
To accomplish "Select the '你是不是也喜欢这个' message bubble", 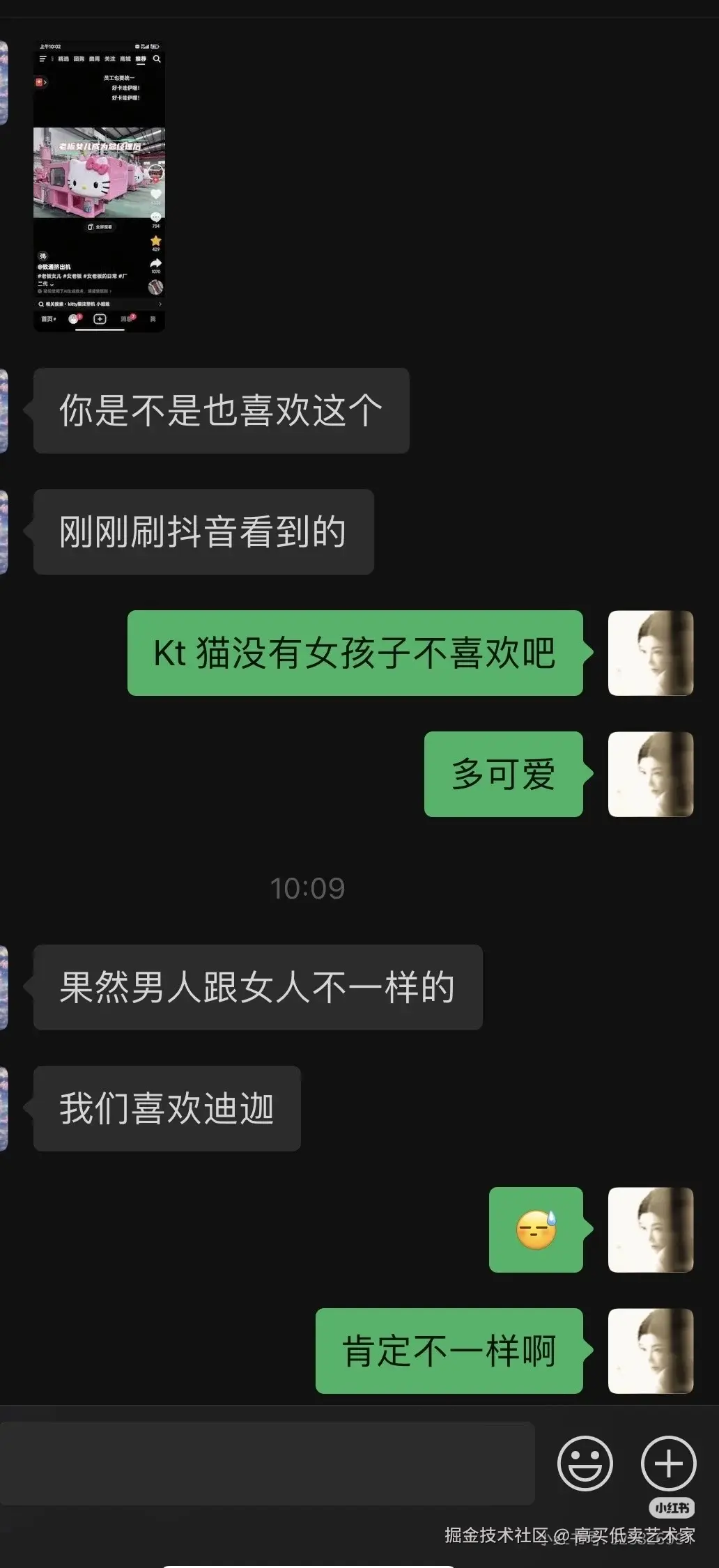I will [221, 410].
